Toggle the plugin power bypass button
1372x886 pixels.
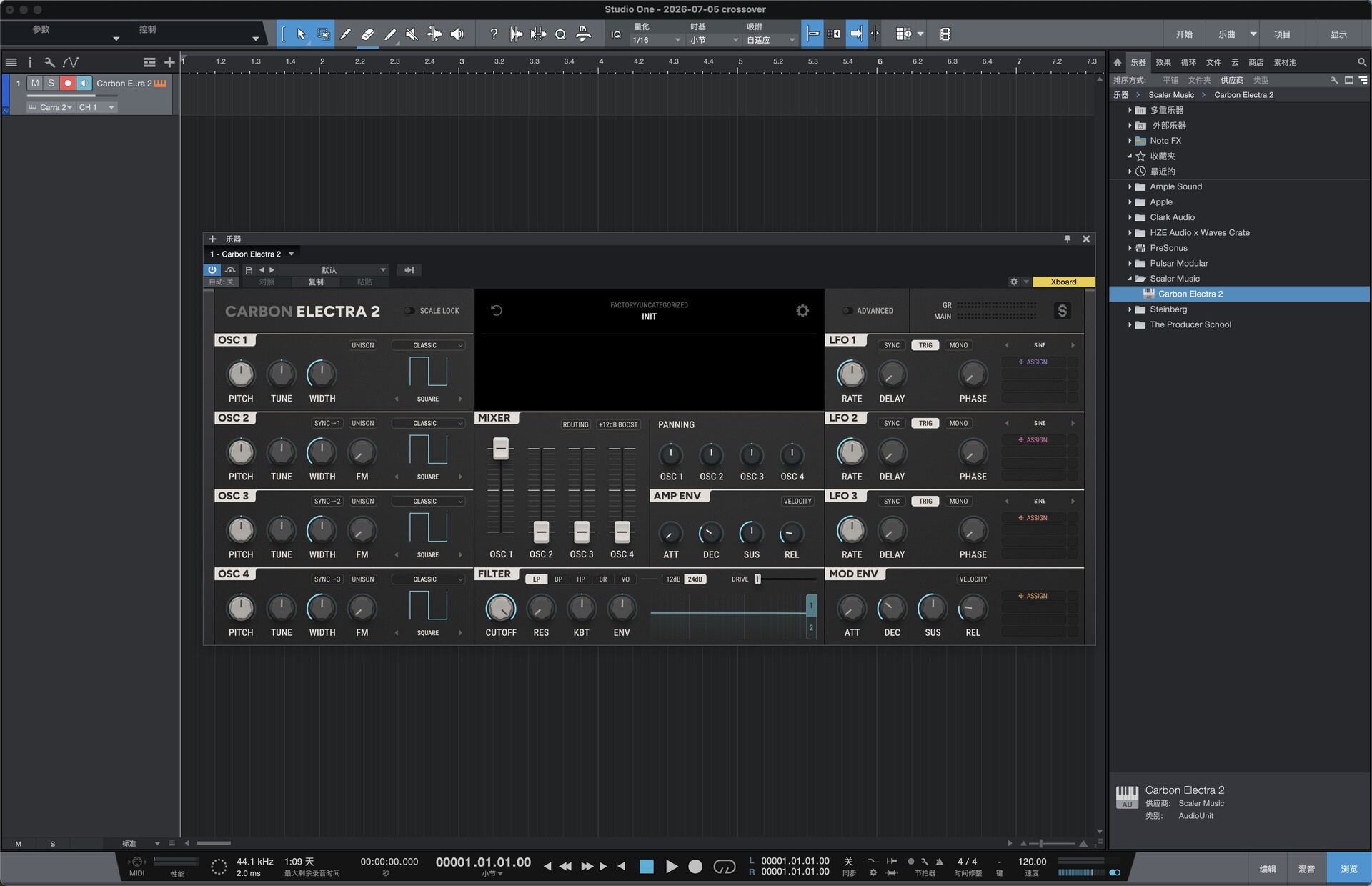coord(212,270)
